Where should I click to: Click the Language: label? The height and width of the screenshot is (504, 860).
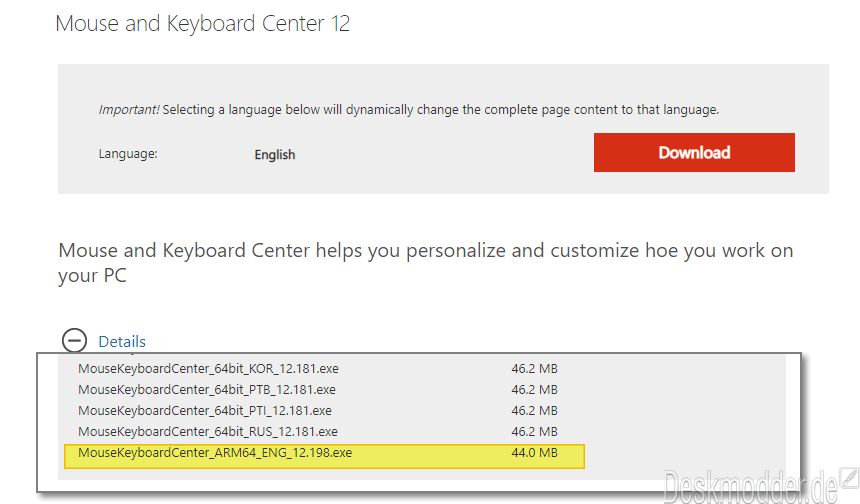coord(128,154)
